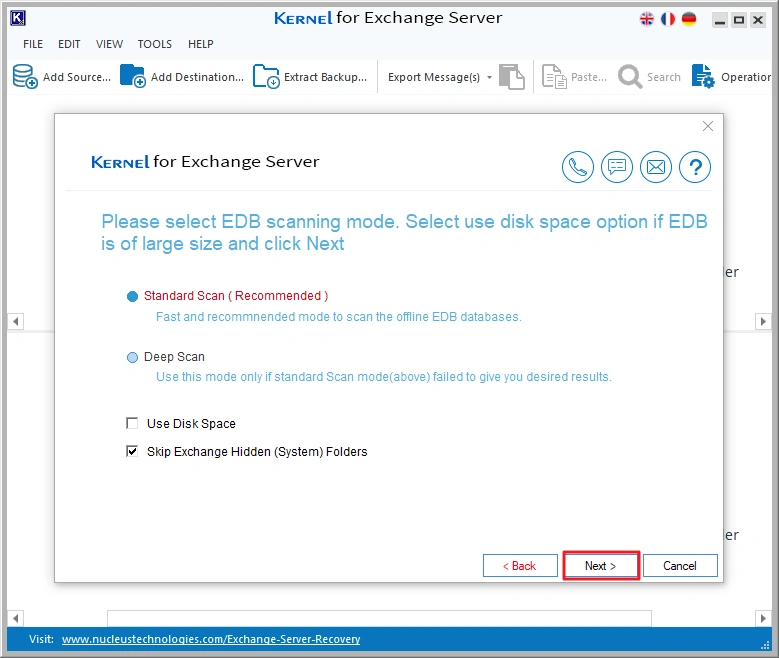Switch language to German flag
Viewport: 779px width, 658px height.
(689, 19)
